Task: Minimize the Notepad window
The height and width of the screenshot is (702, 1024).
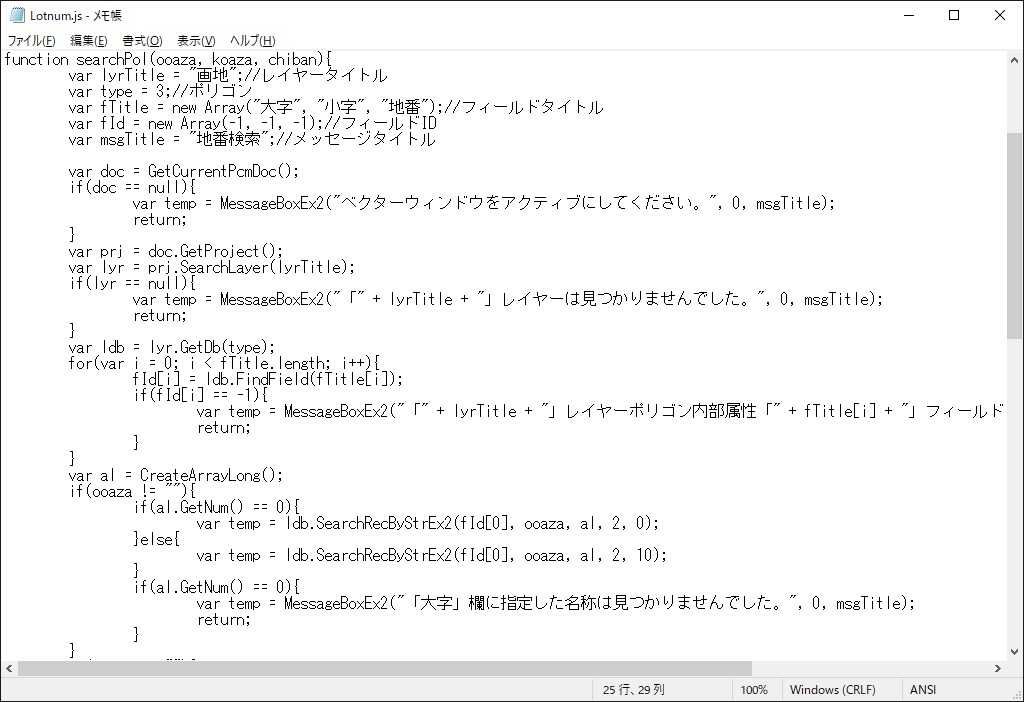Action: click(908, 15)
